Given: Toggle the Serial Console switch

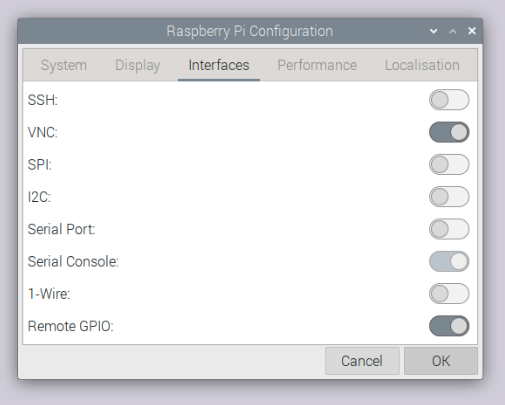Looking at the screenshot, I should coord(449,261).
